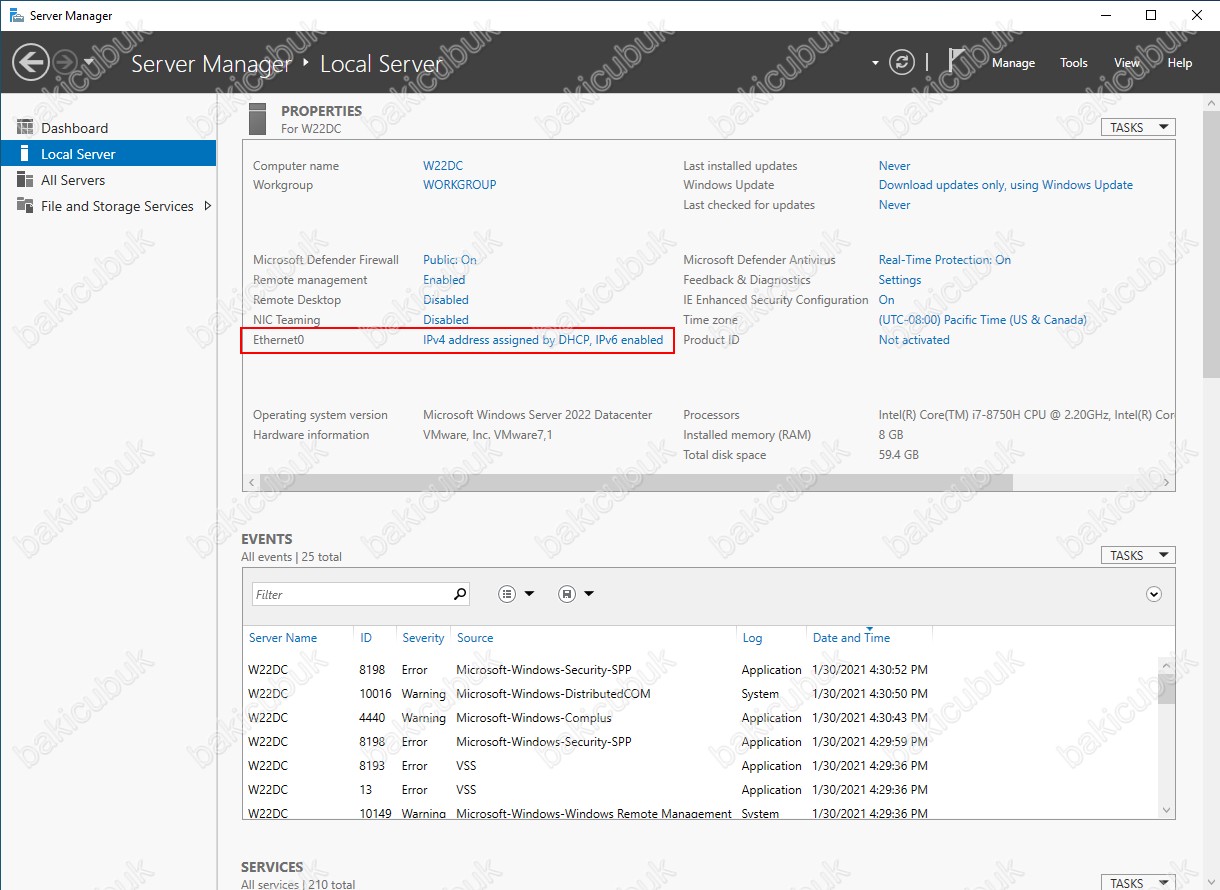Open the View menu

1127,63
